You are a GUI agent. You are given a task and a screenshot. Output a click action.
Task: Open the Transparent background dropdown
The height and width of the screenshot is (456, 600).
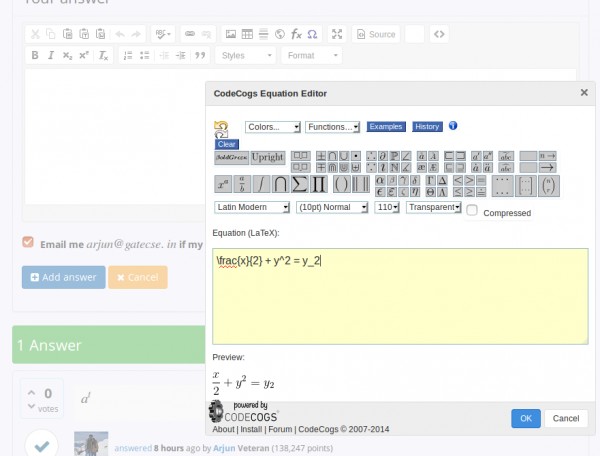point(434,207)
